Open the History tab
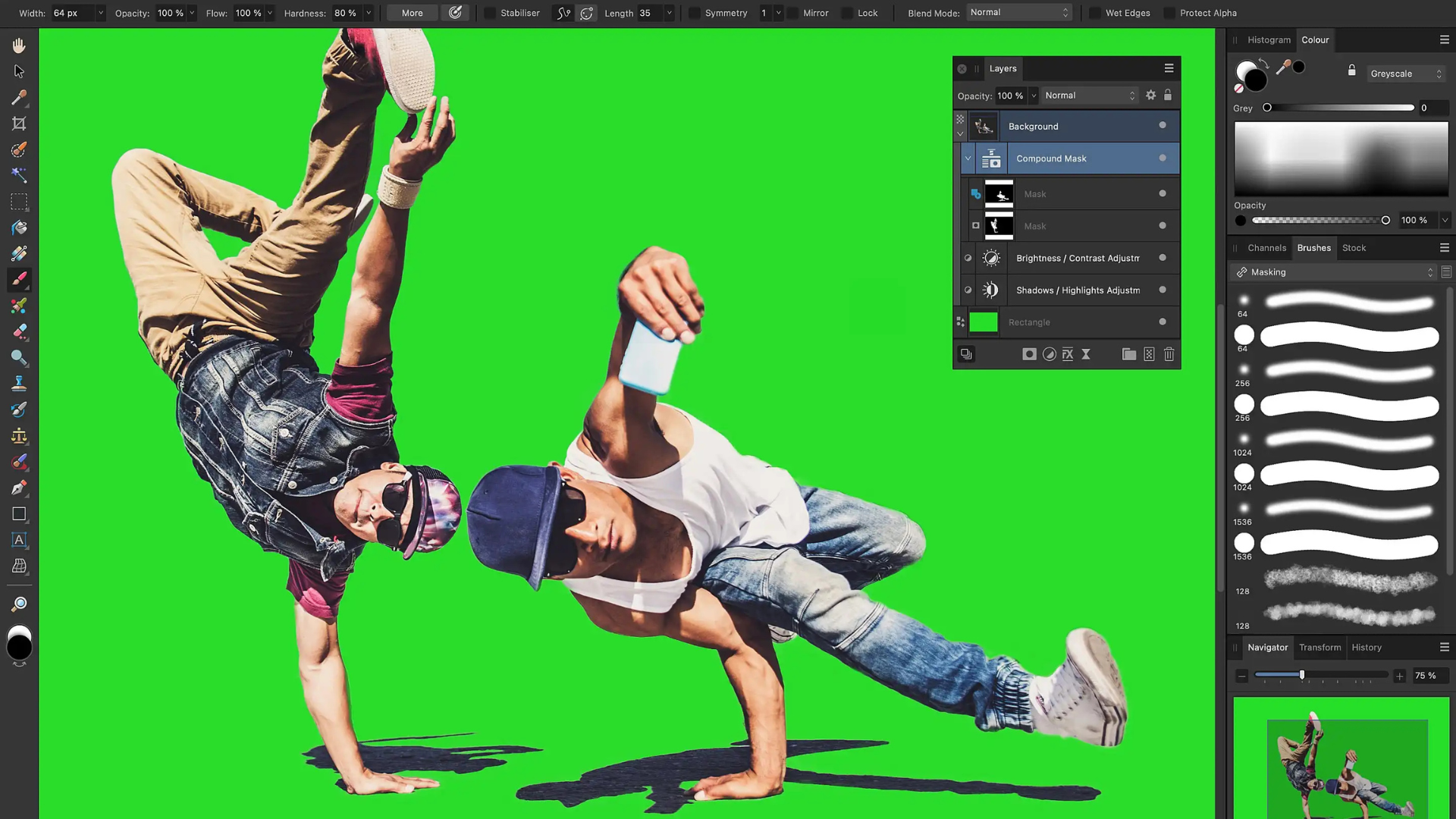 [x=1367, y=648]
